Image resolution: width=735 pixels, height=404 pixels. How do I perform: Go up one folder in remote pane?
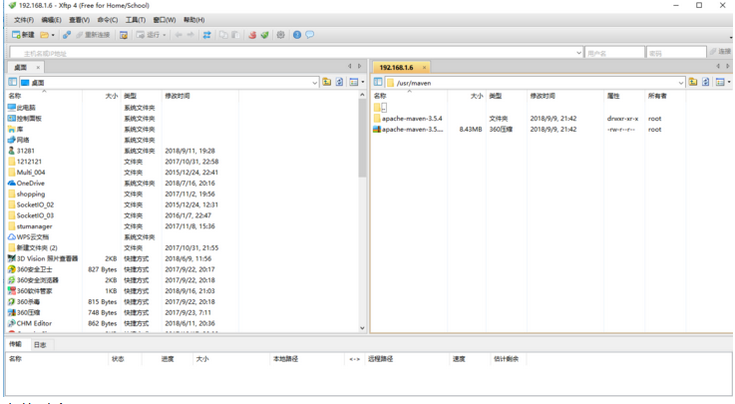click(692, 82)
